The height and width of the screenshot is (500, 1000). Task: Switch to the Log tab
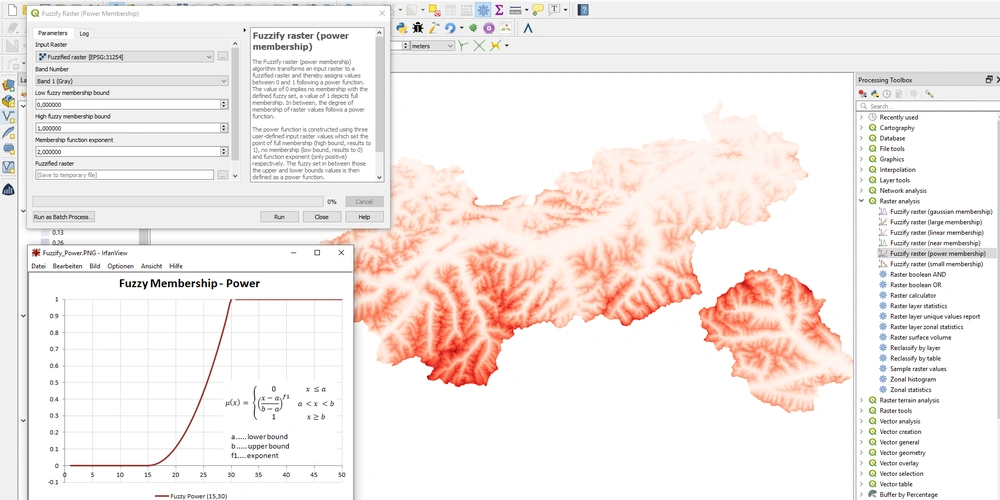(x=84, y=33)
